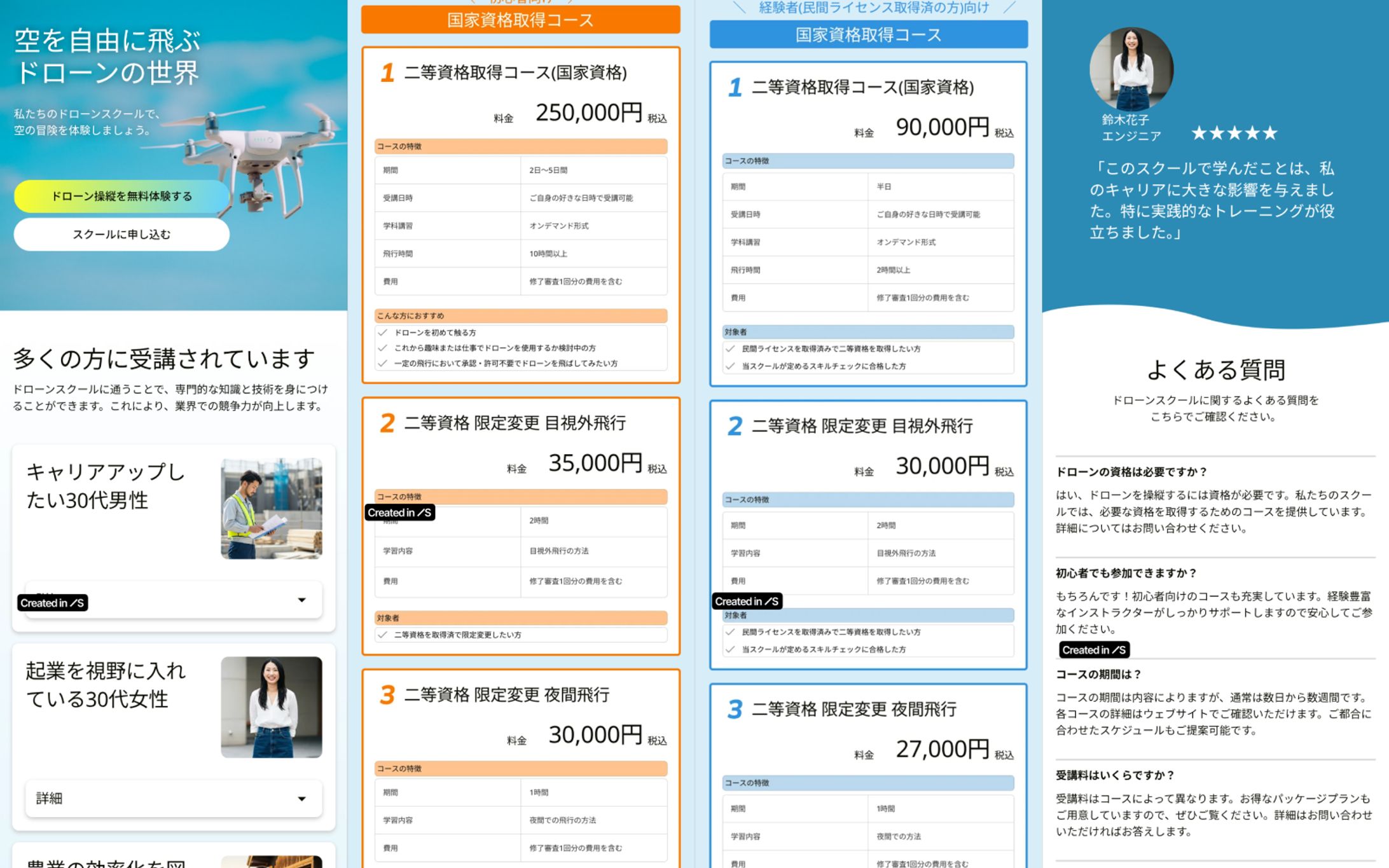Select the キャリアアップしたい30代男性 card title
This screenshot has height=868, width=1389.
tap(106, 486)
